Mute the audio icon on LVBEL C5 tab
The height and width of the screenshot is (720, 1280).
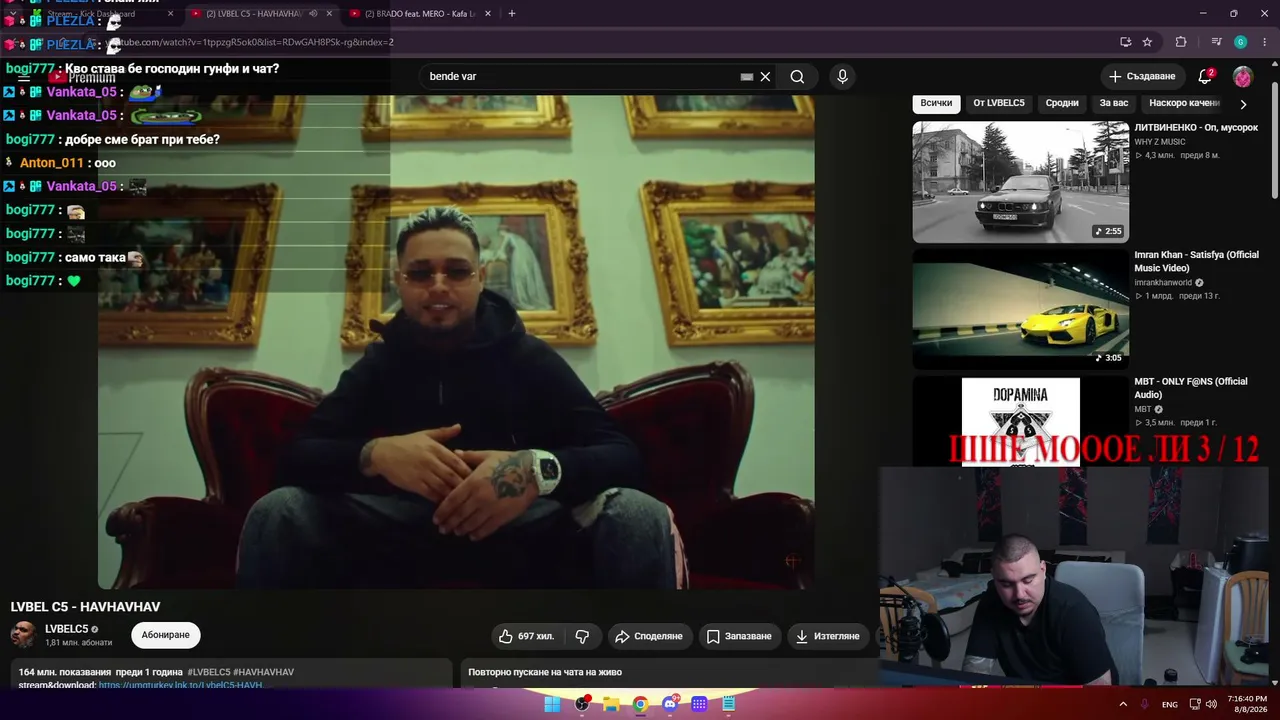pos(314,14)
